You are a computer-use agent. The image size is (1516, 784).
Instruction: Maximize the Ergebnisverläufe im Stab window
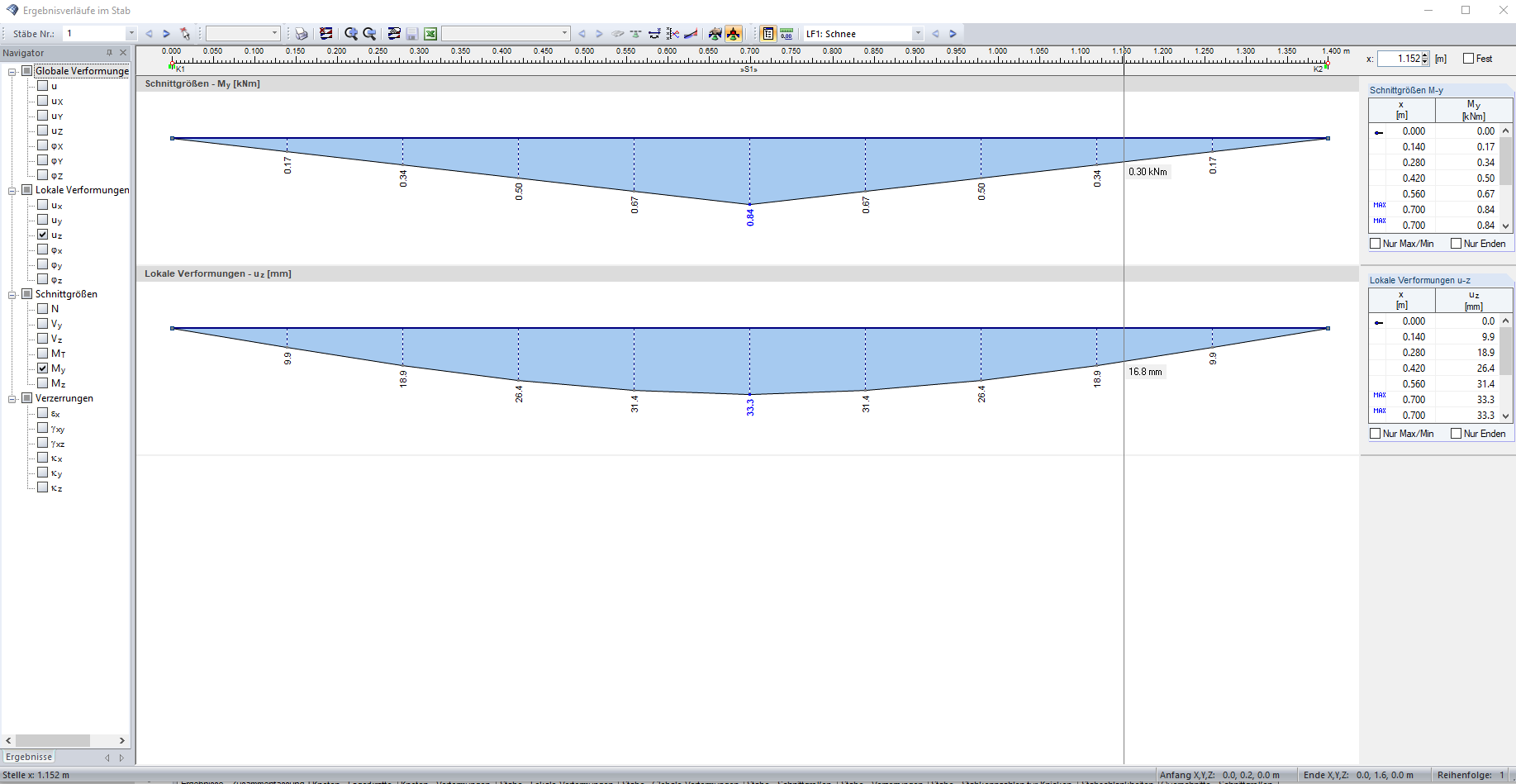point(1466,10)
